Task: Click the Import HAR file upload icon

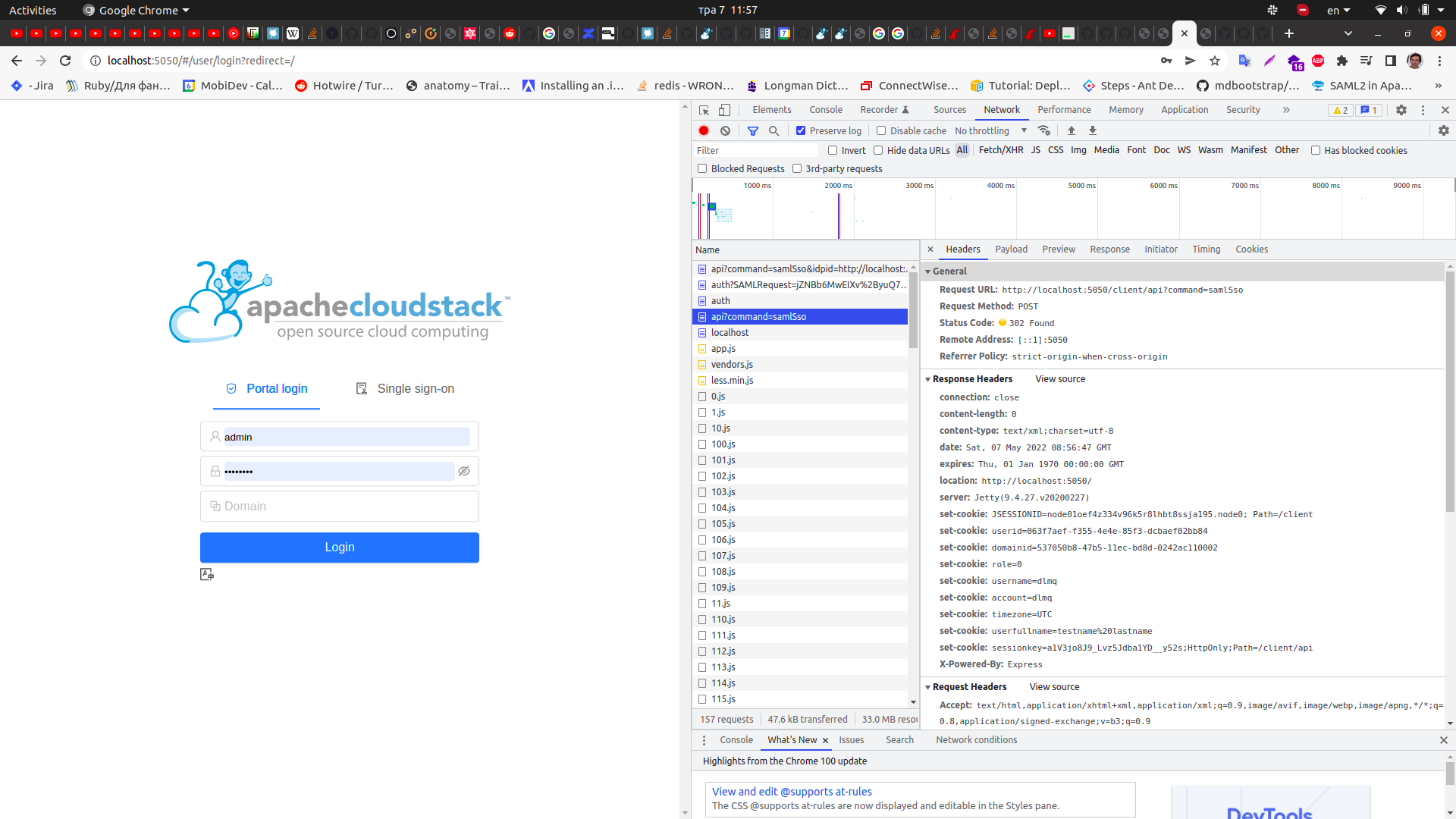Action: [x=1072, y=130]
